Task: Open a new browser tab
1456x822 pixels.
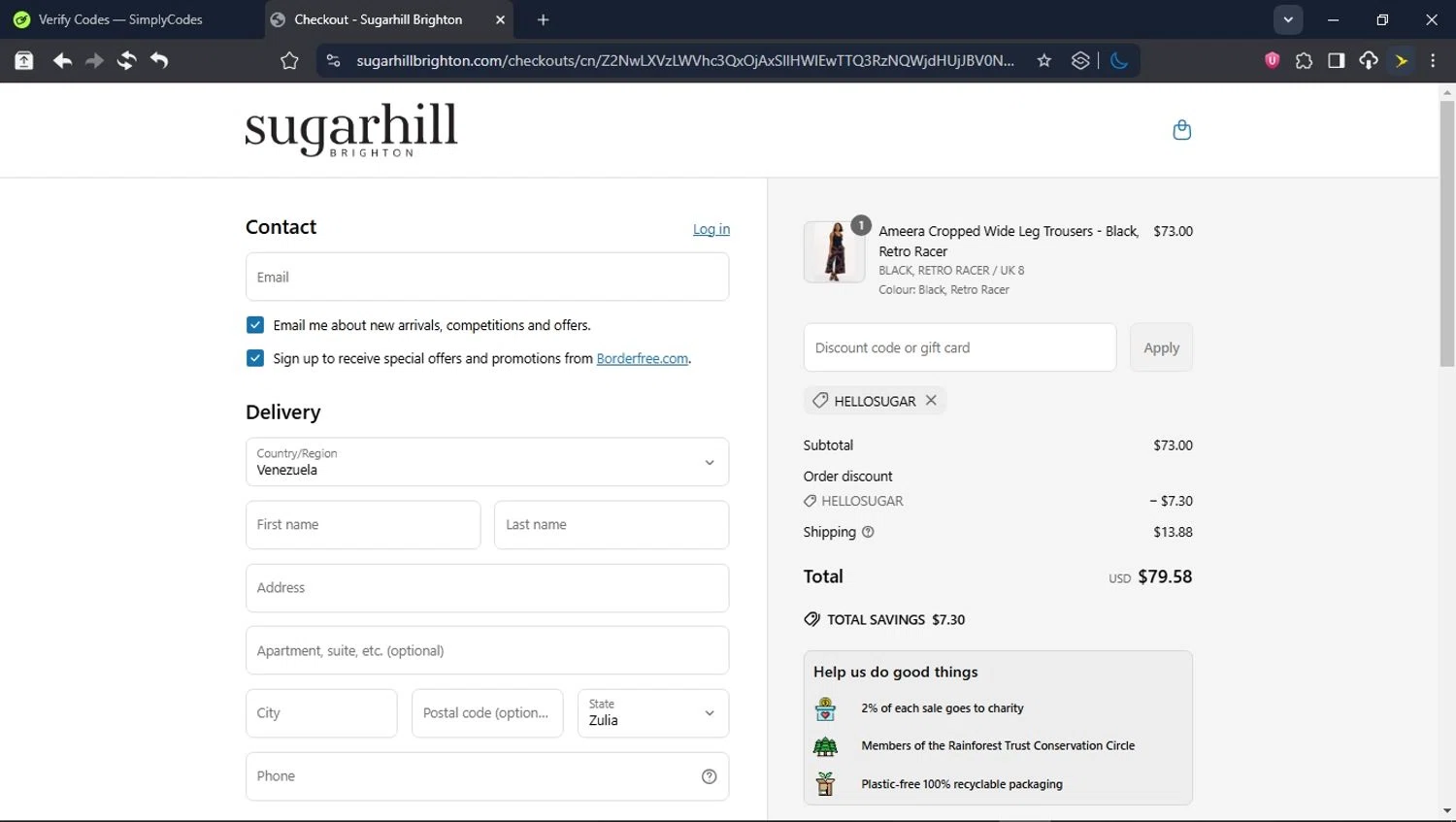Action: coord(543,19)
